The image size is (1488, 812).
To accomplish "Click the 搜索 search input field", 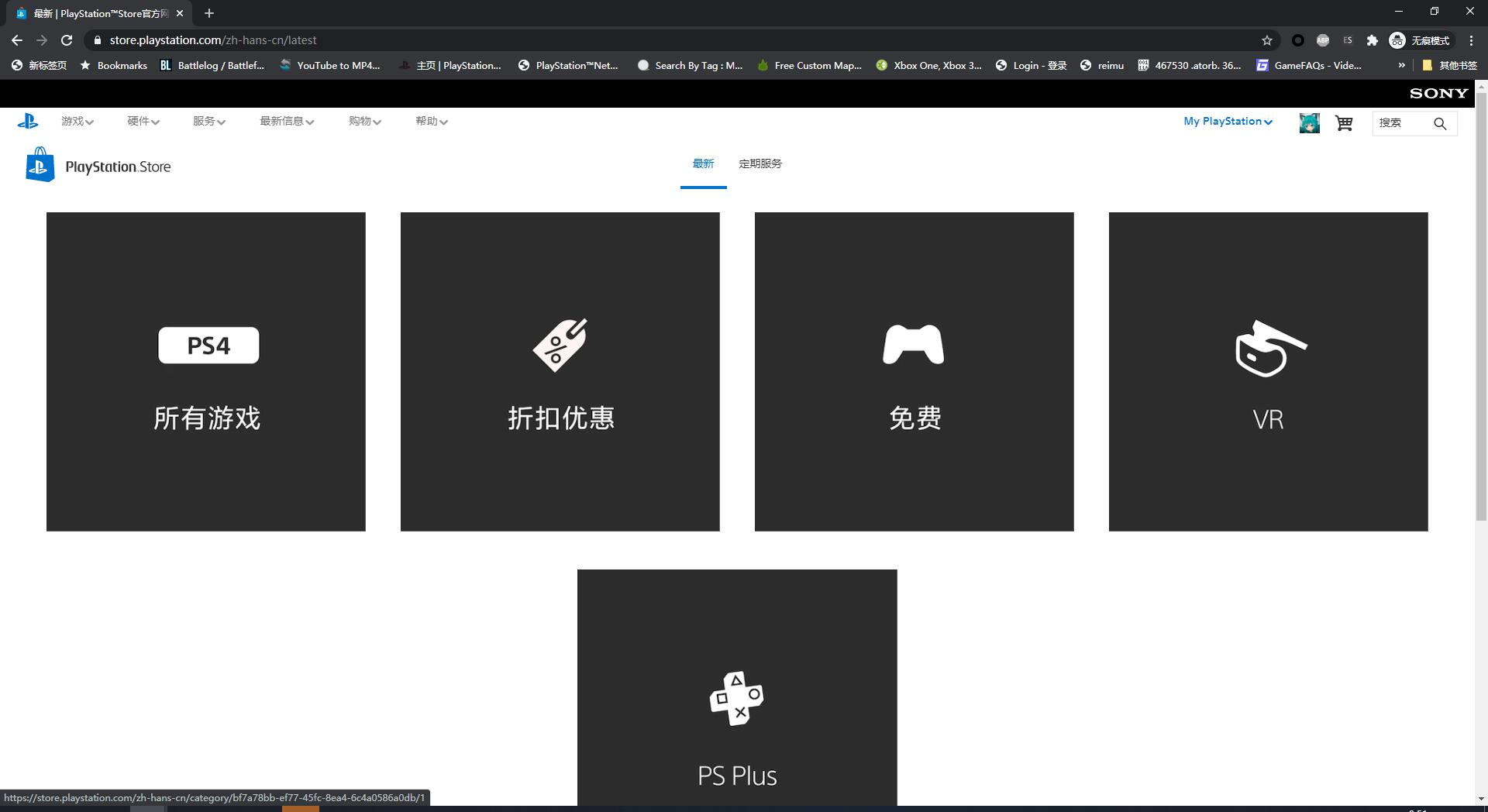I will tap(1399, 123).
